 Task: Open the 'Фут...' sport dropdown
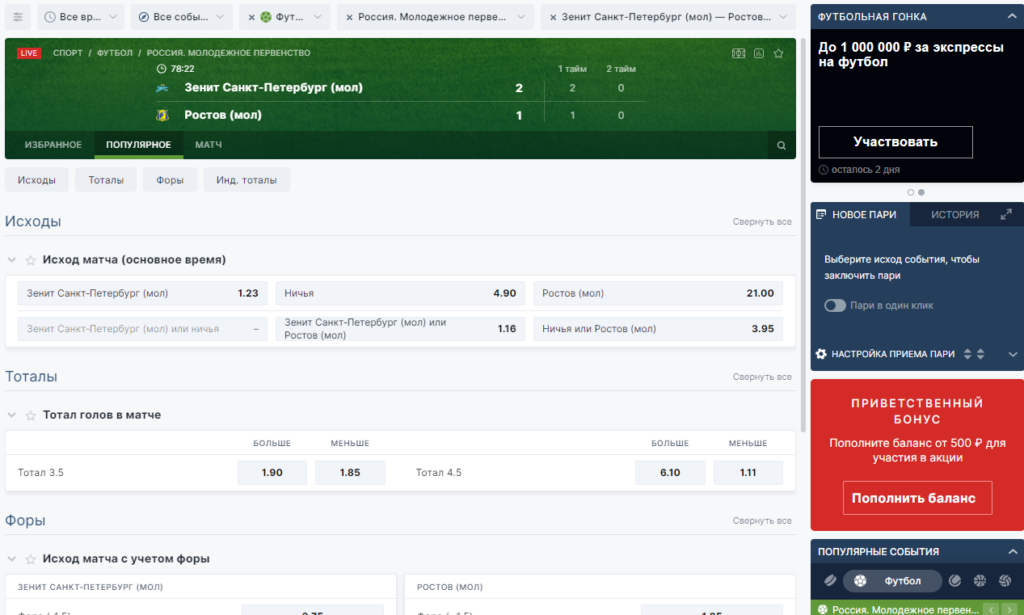point(285,17)
